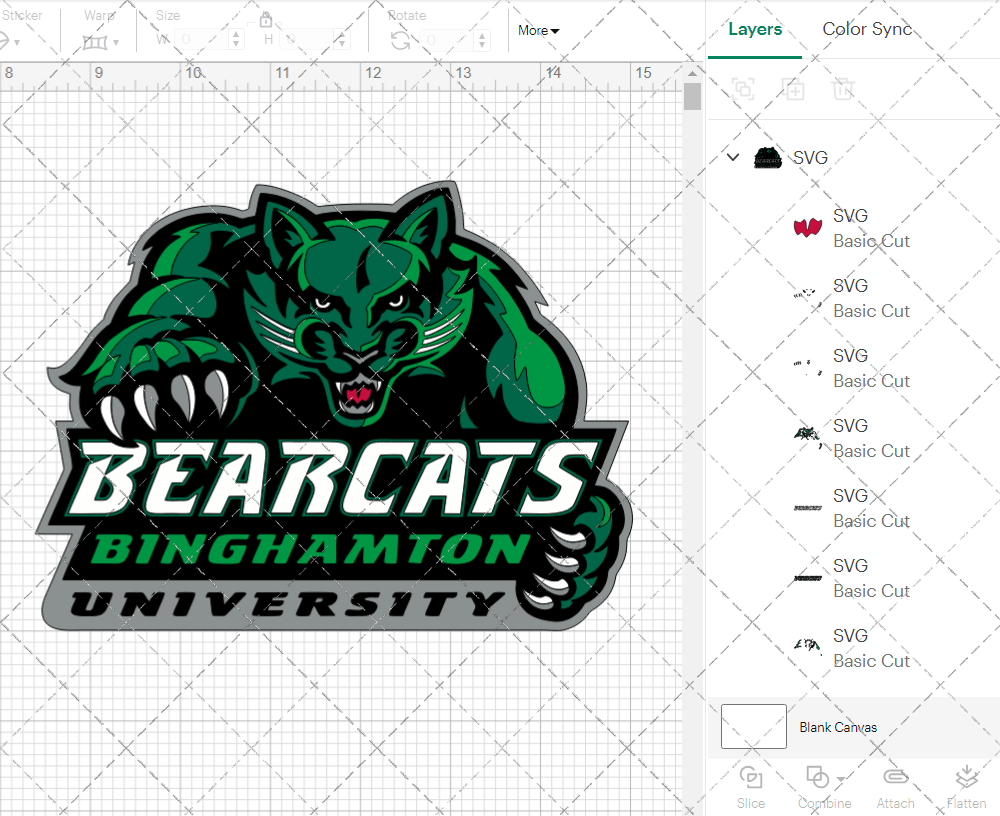
Task: Click the white canvas color swatch
Action: coord(753,727)
